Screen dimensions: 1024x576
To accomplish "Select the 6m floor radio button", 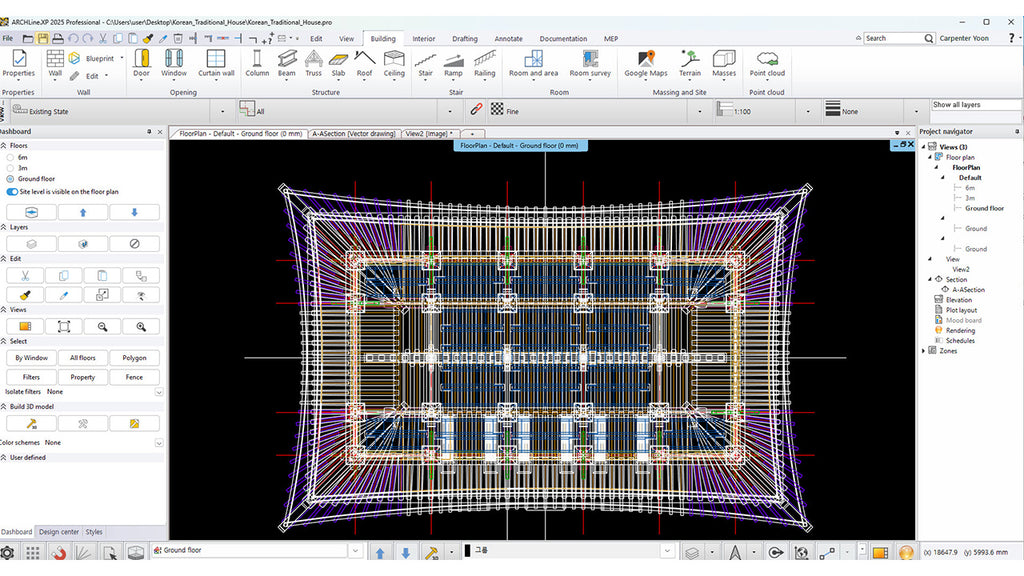I will tap(10, 157).
